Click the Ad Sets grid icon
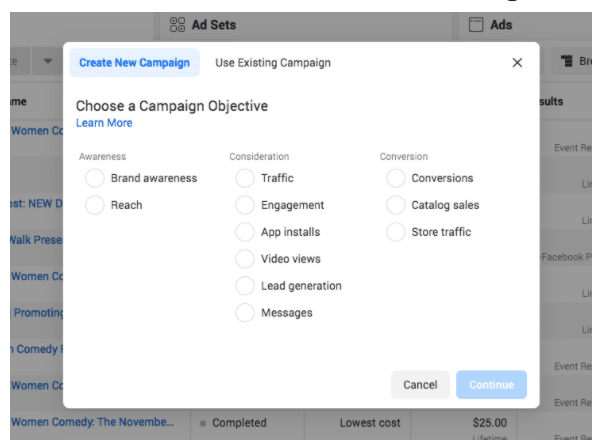Viewport: 606px width, 448px height. 178,24
